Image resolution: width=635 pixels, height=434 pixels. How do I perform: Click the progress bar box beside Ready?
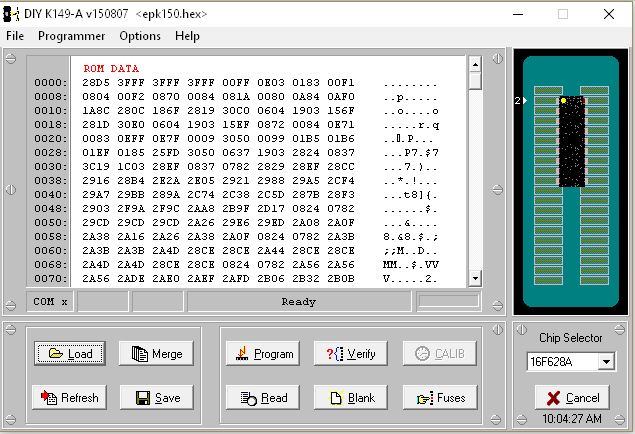pyautogui.click(x=449, y=302)
